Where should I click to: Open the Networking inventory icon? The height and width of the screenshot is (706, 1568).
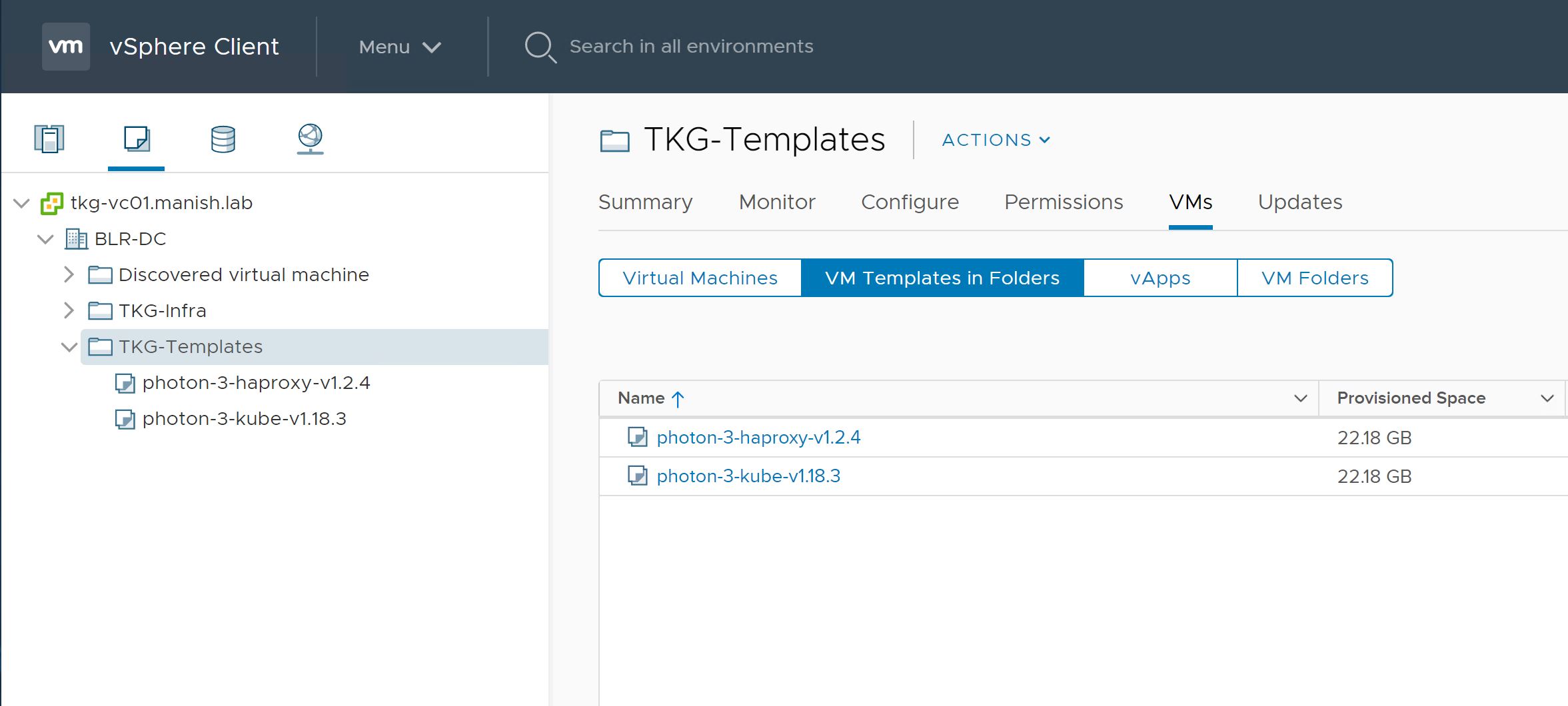(x=310, y=139)
